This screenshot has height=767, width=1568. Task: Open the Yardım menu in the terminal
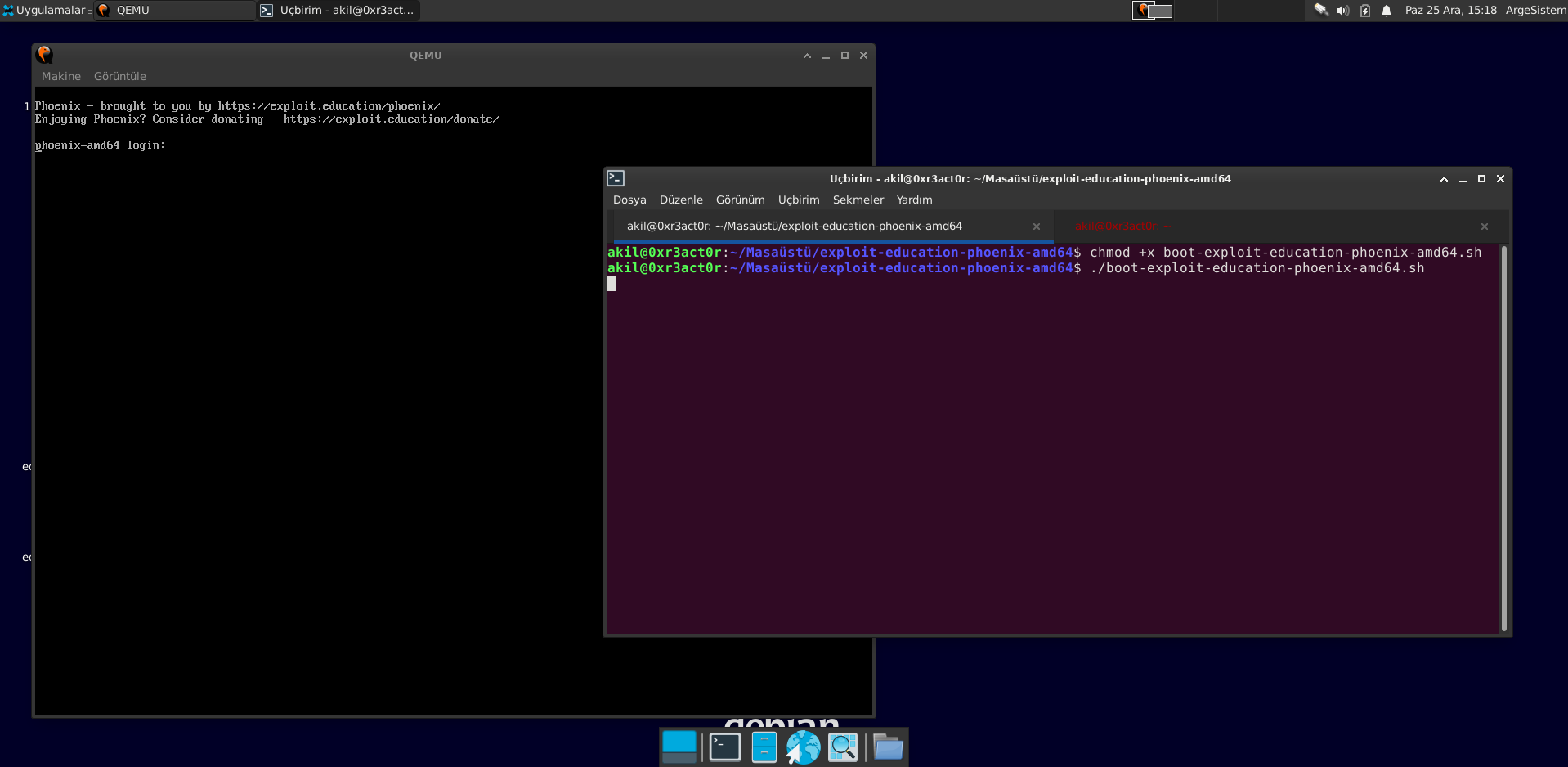[914, 200]
